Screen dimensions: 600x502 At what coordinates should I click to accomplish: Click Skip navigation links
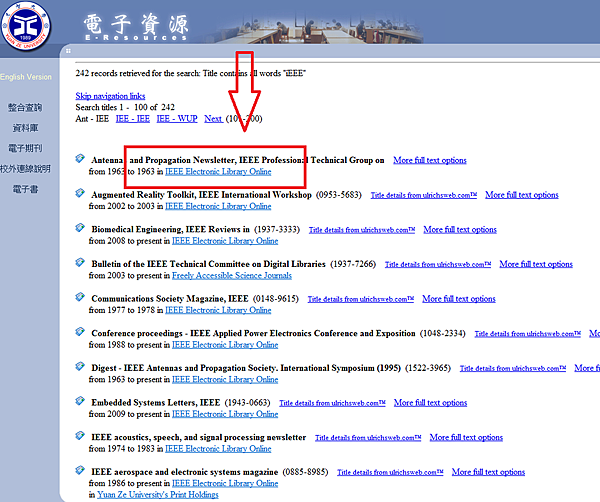pos(110,96)
